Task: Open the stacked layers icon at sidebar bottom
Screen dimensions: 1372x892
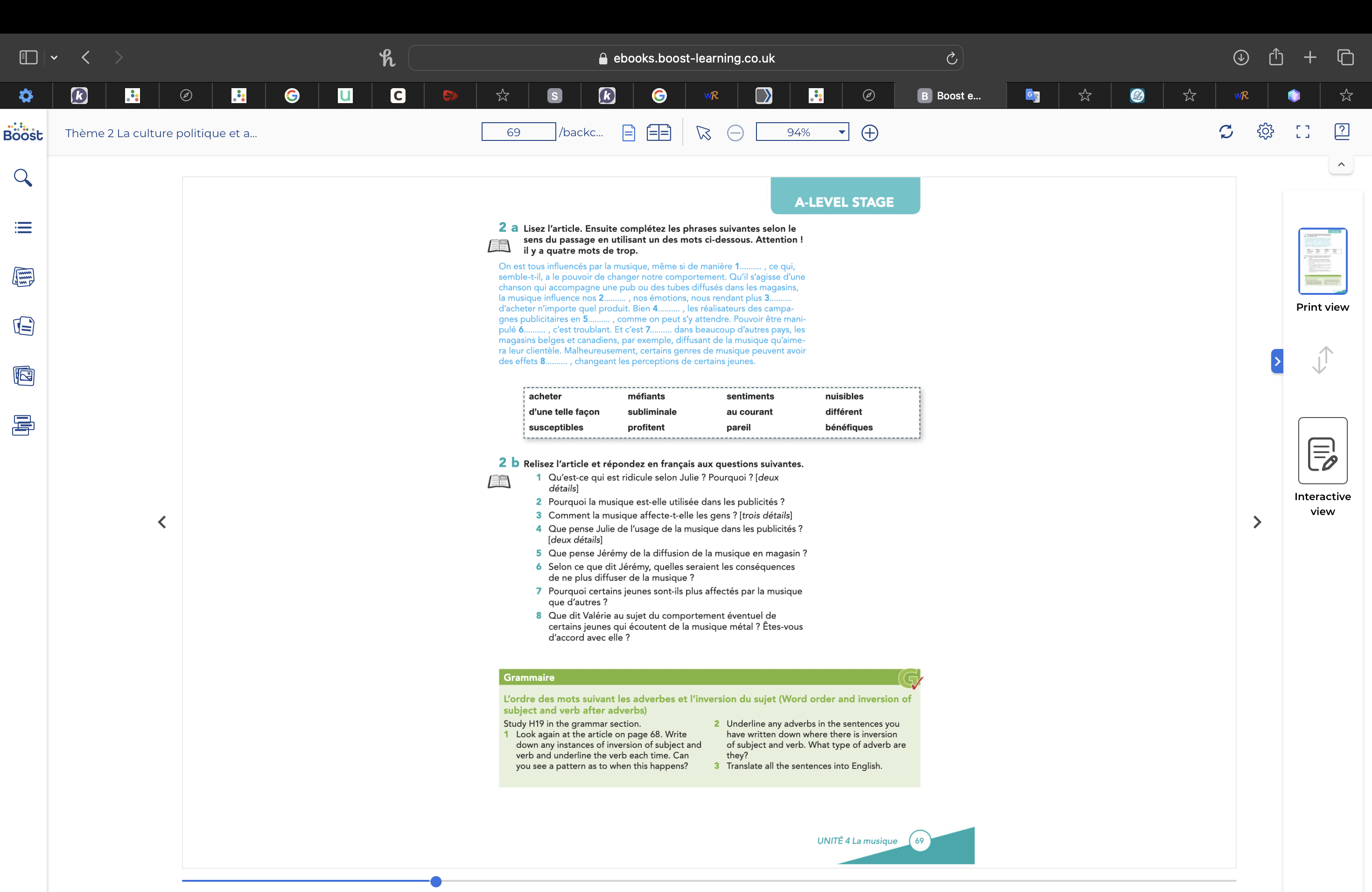Action: (23, 425)
